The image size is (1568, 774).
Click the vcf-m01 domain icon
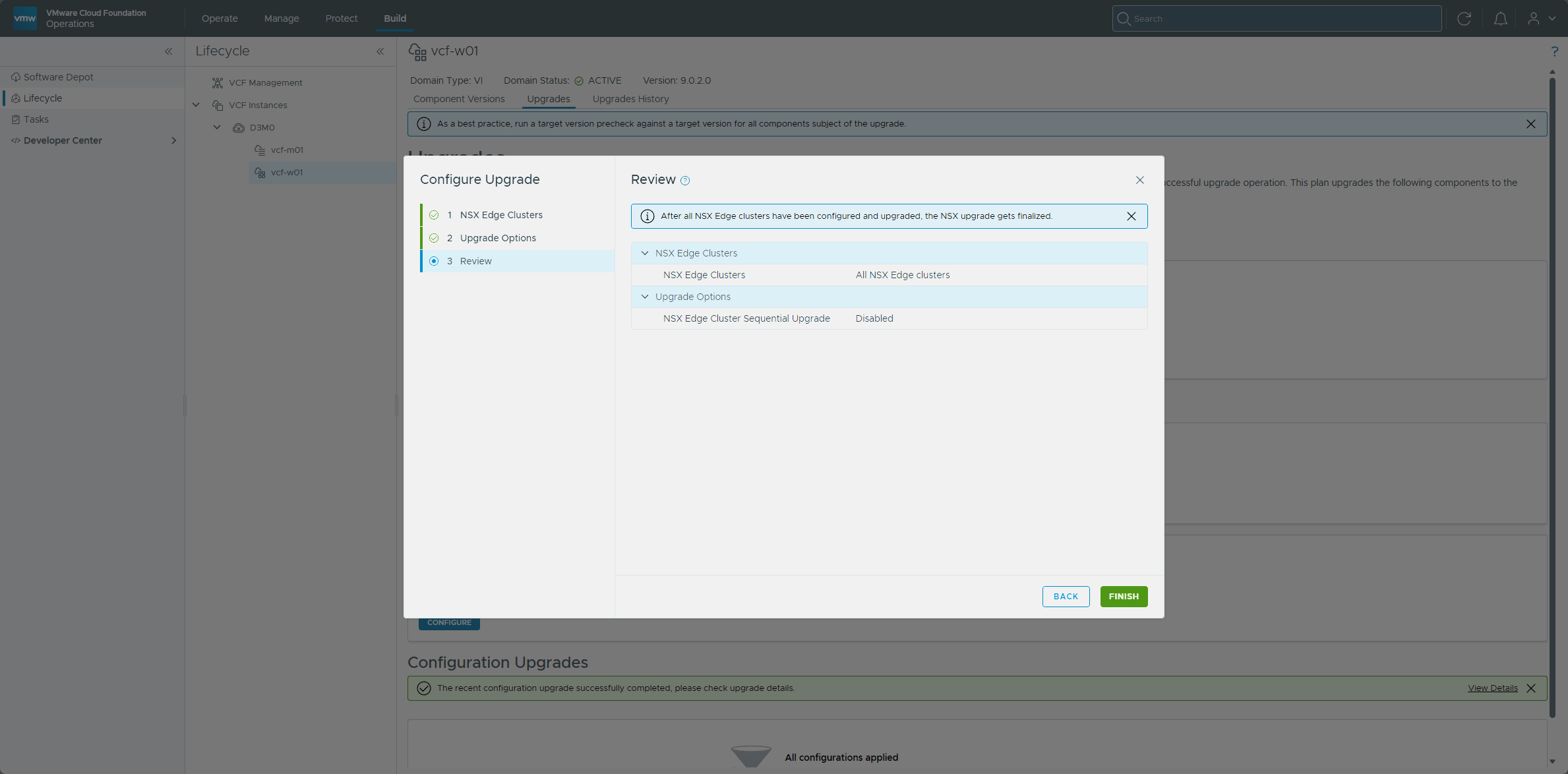click(260, 150)
